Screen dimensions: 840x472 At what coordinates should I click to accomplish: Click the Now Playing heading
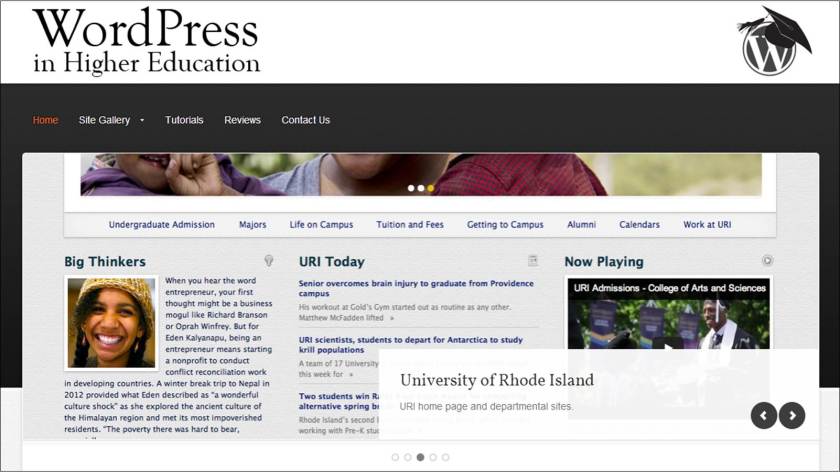[x=604, y=261]
